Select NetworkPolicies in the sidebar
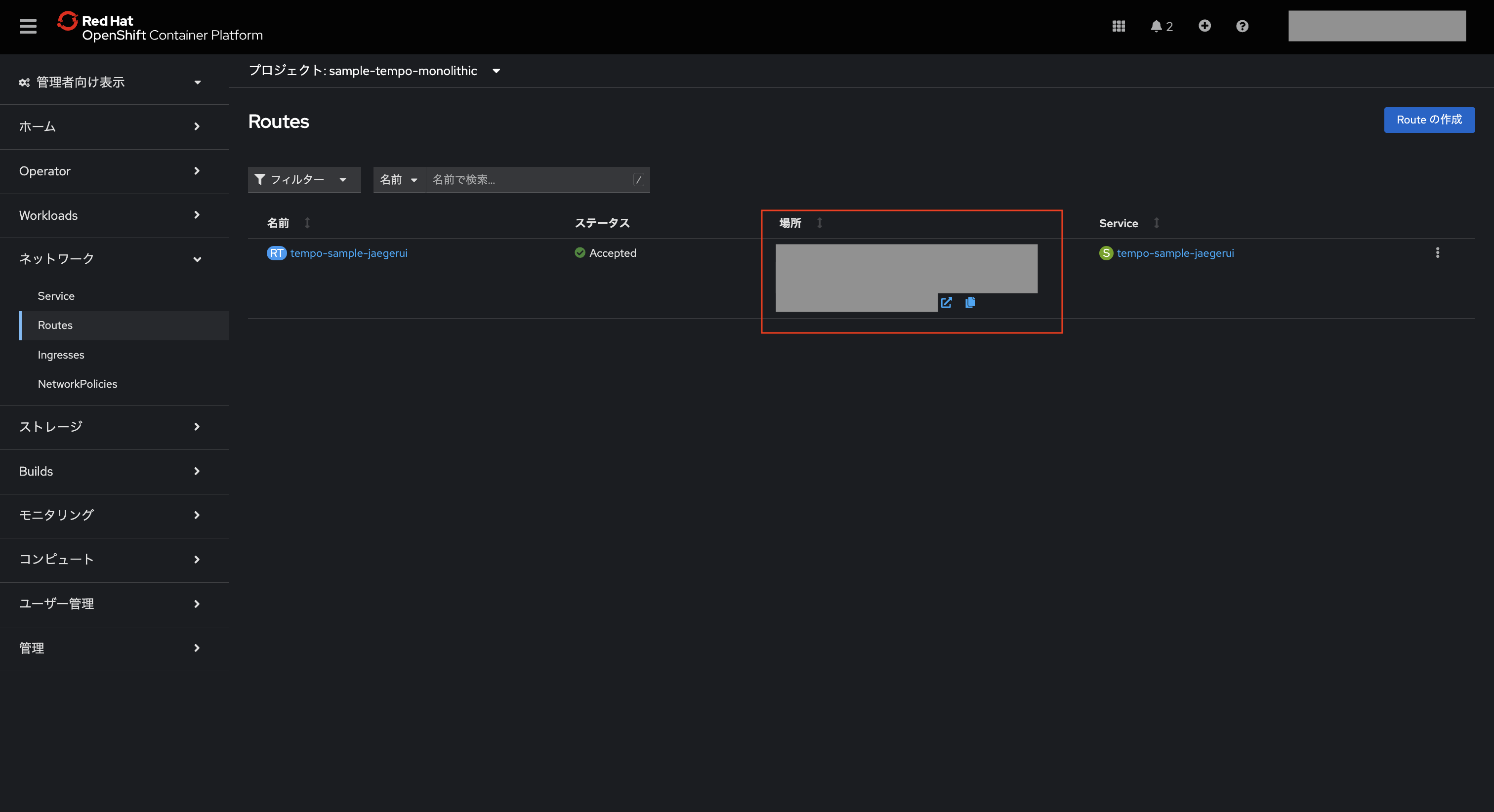 point(77,384)
